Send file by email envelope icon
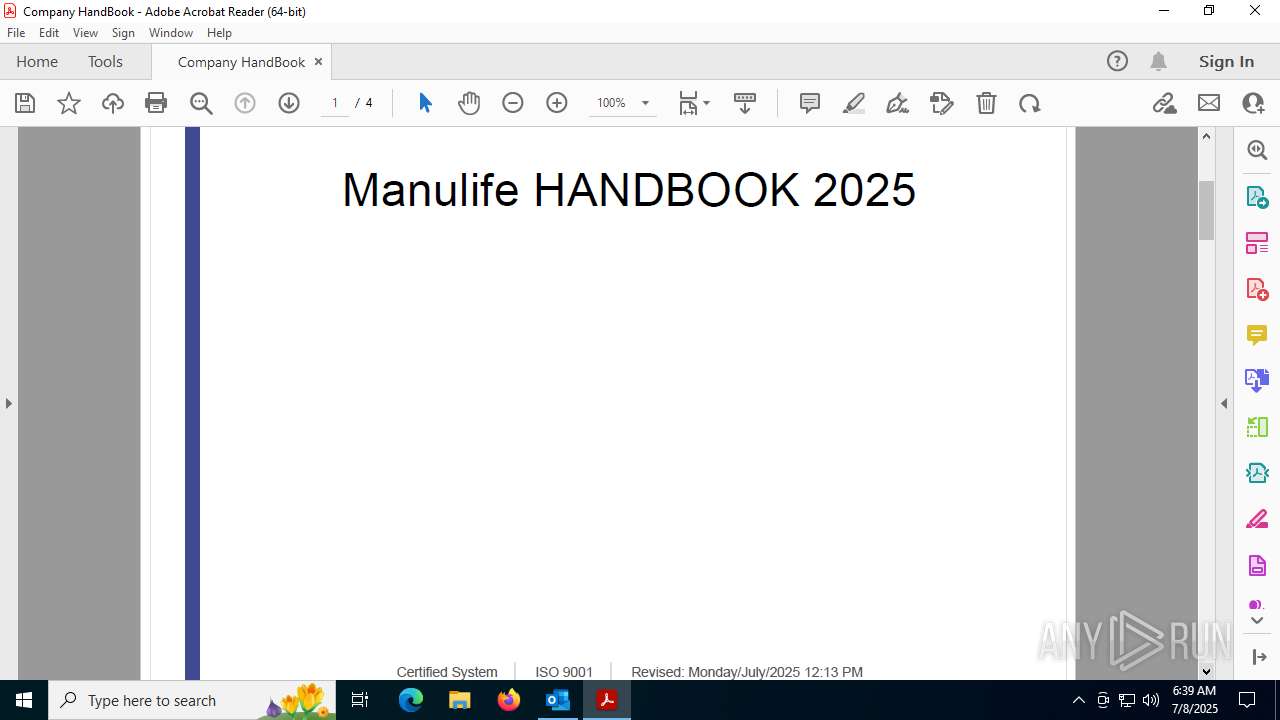1280x720 pixels. click(1209, 103)
